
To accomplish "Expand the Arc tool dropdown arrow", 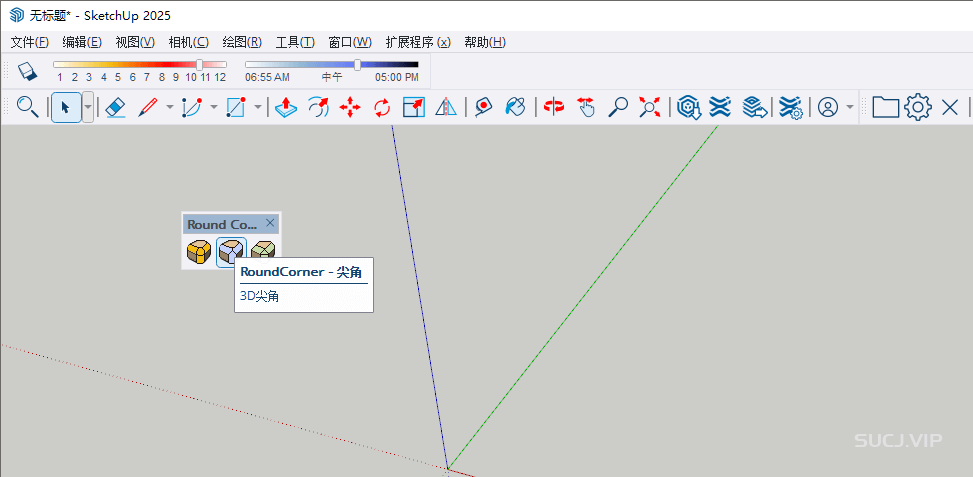I will coord(214,107).
